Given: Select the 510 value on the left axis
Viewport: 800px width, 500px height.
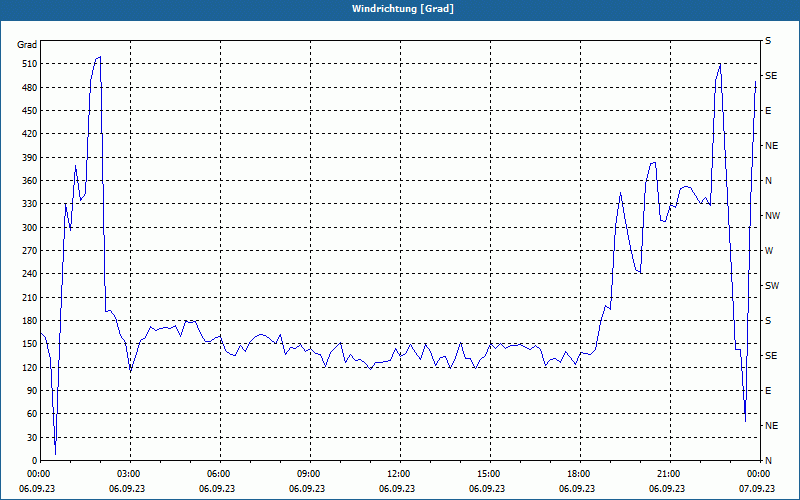Looking at the screenshot, I should pos(28,64).
